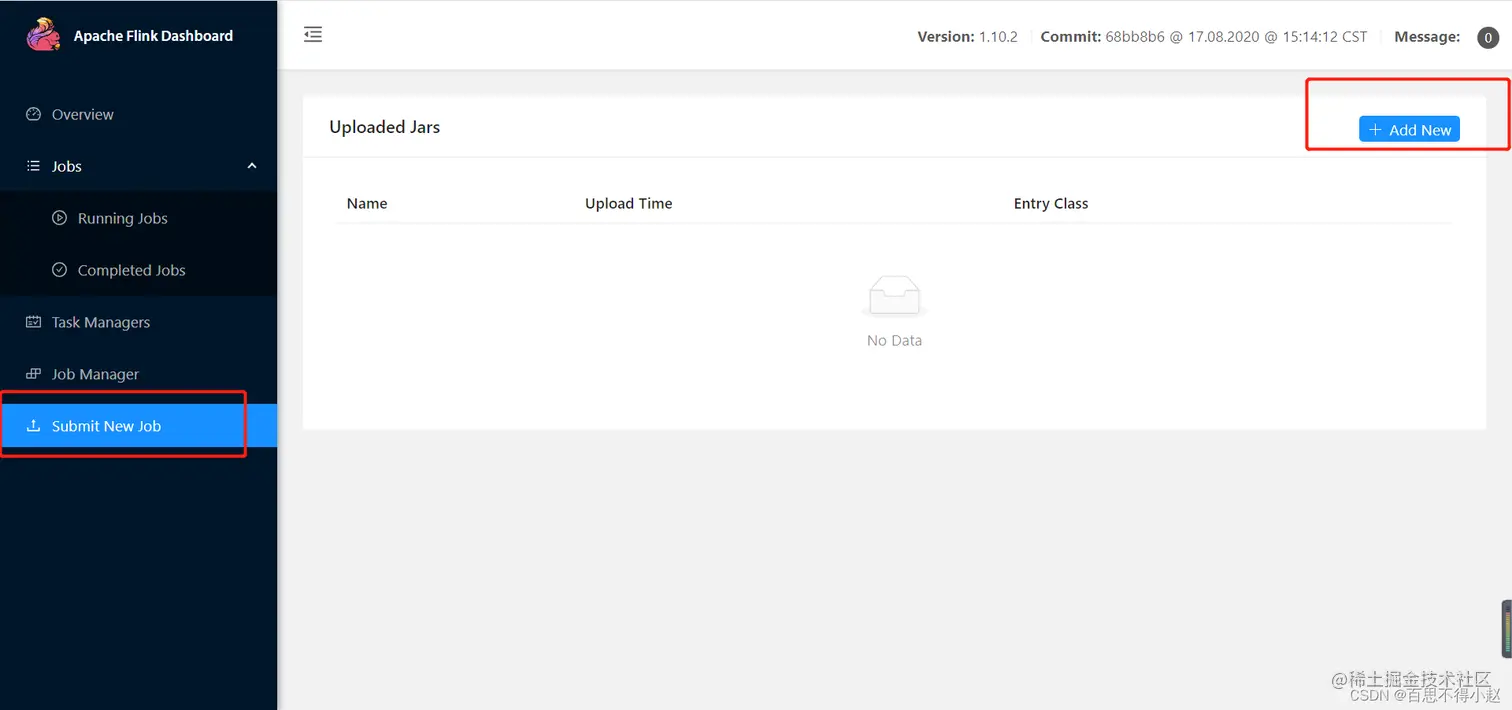Click the Add New button
The height and width of the screenshot is (710, 1512).
click(1409, 130)
